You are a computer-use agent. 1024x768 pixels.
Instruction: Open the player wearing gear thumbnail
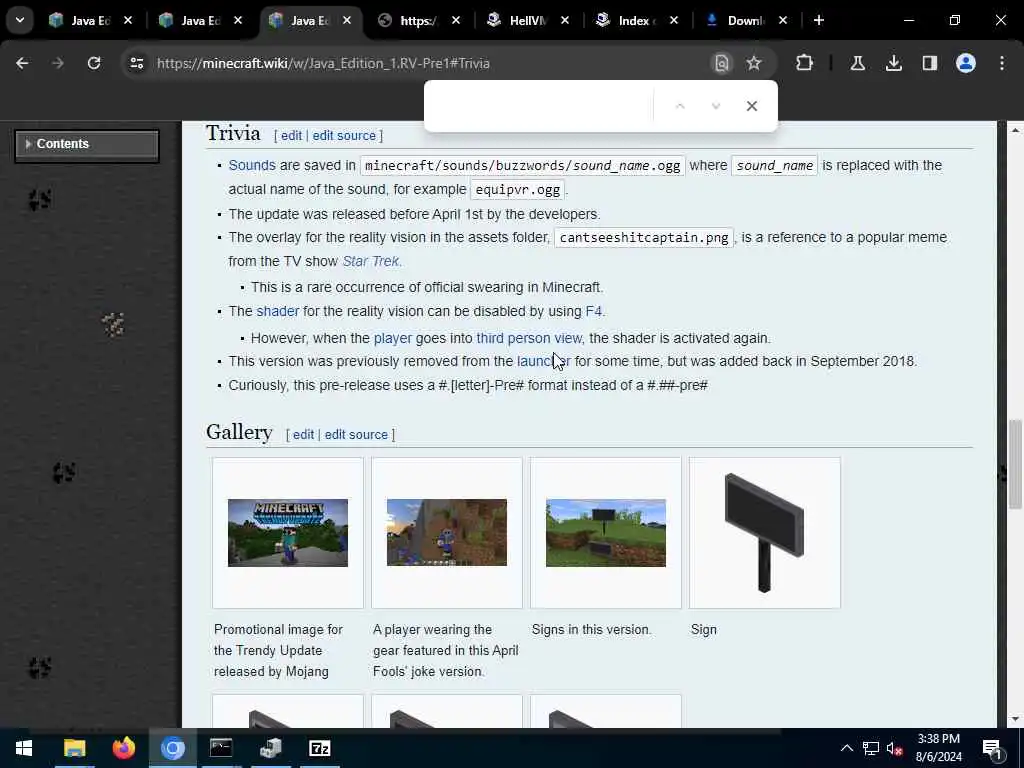pyautogui.click(x=447, y=533)
